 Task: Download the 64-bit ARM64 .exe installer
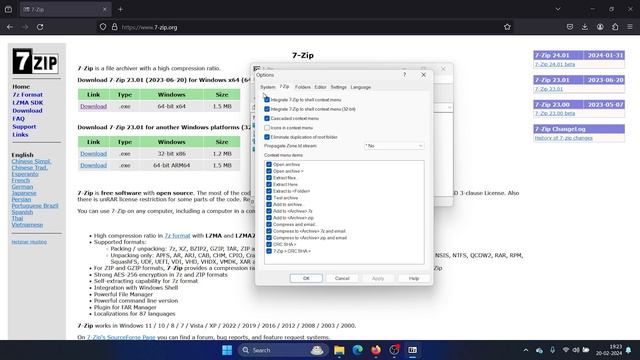(93, 165)
